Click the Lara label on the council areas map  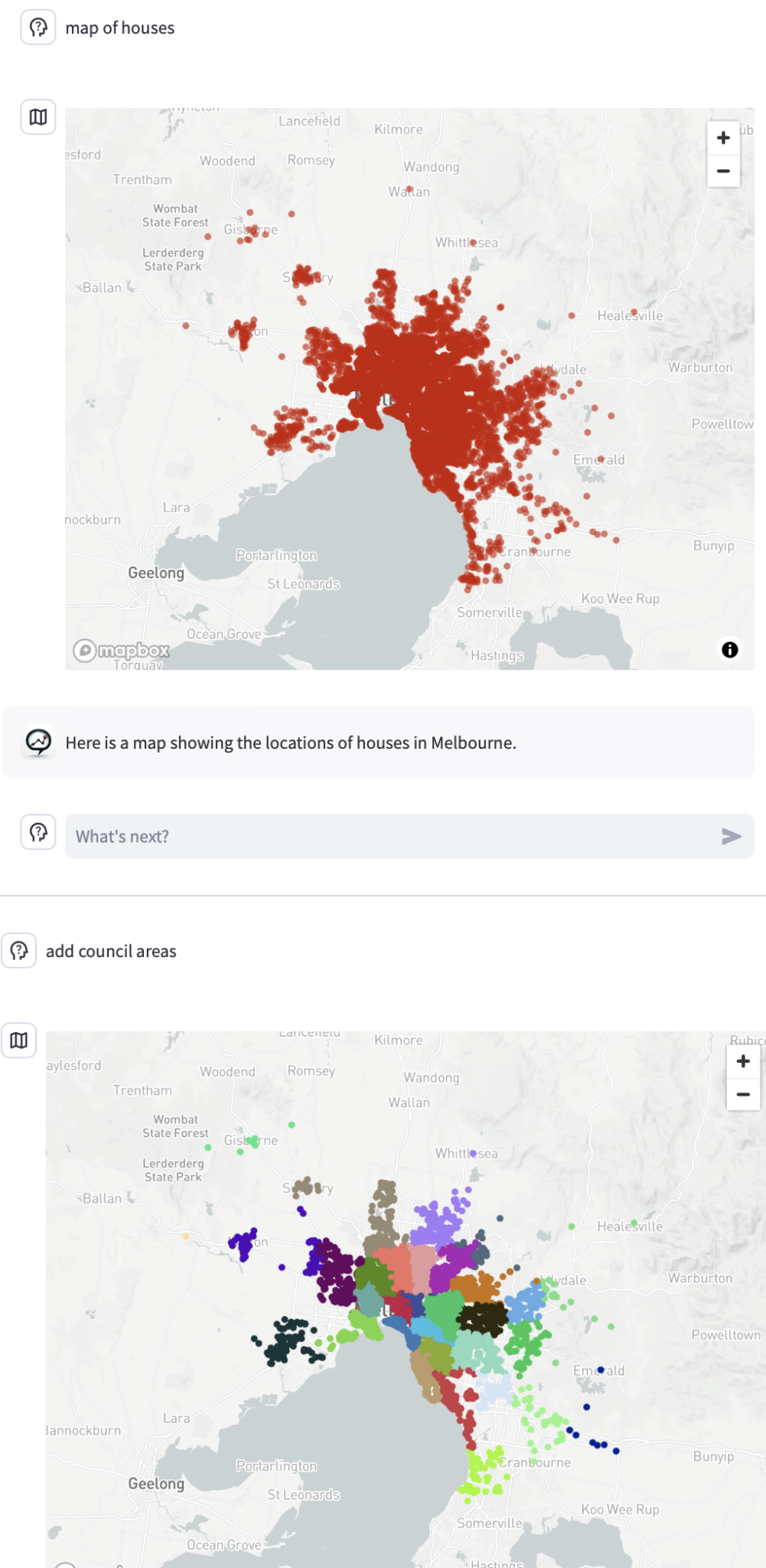coord(176,1418)
